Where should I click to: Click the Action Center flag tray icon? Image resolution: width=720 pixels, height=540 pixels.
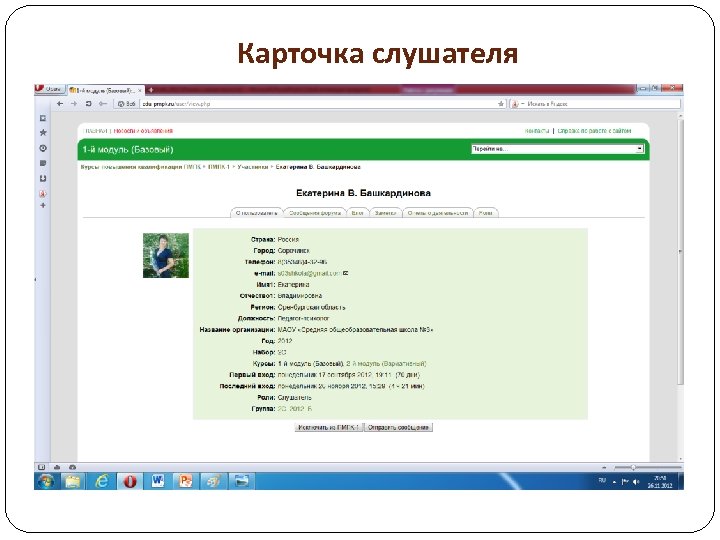tap(624, 482)
